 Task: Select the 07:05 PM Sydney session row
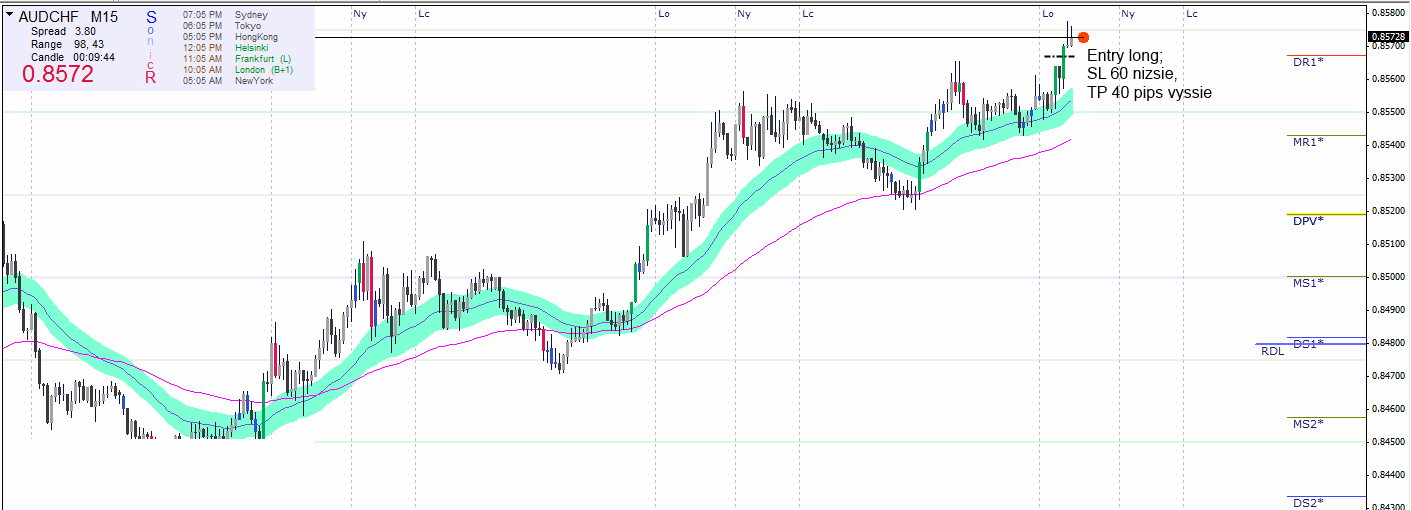coord(226,16)
